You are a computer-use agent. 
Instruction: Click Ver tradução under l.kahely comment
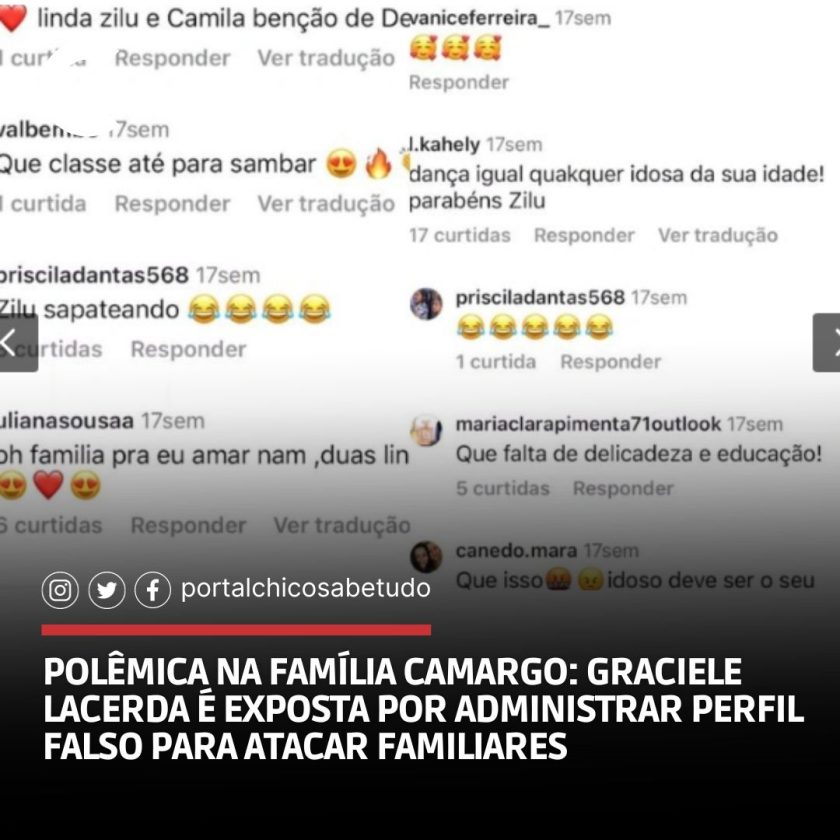click(718, 235)
